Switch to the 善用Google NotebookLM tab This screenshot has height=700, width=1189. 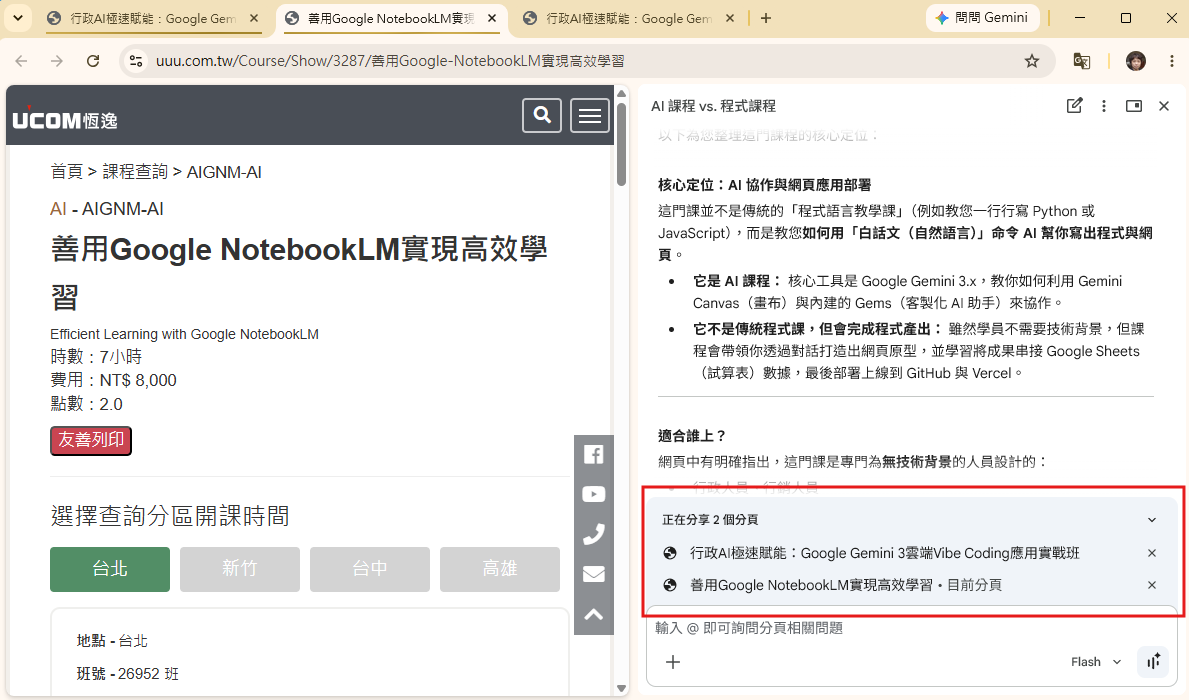coord(389,18)
